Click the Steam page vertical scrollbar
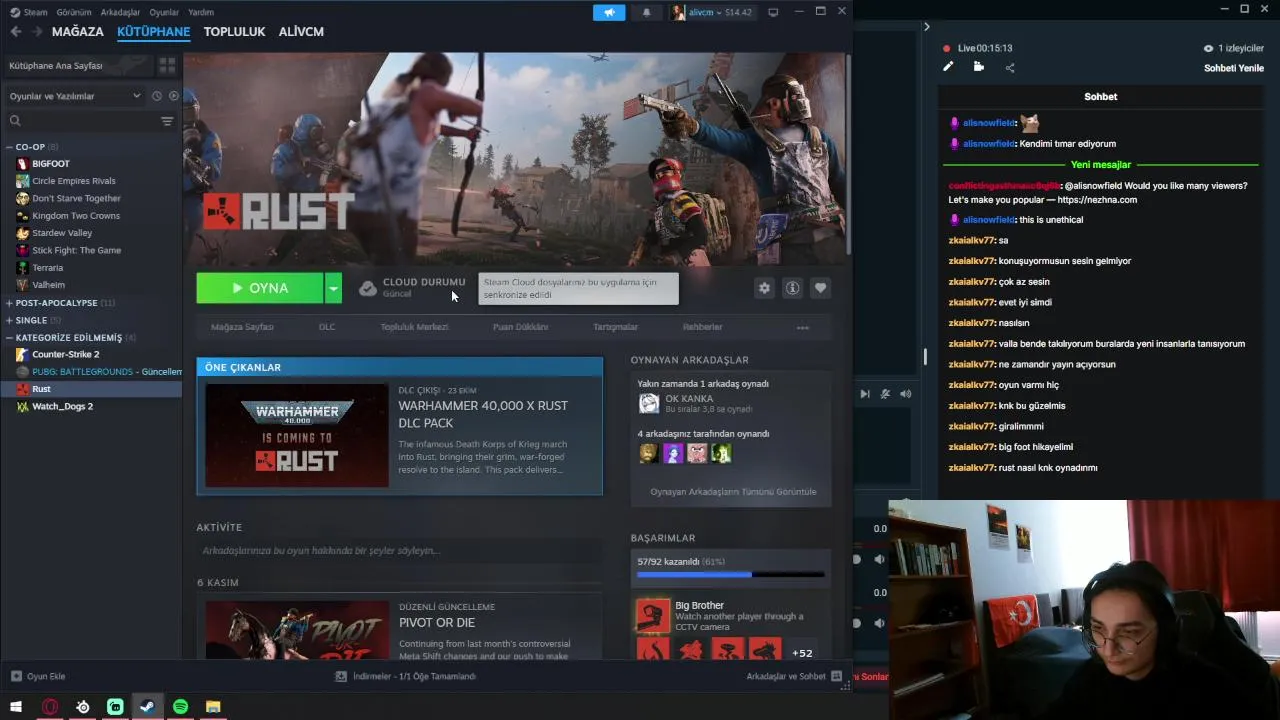 (848, 155)
